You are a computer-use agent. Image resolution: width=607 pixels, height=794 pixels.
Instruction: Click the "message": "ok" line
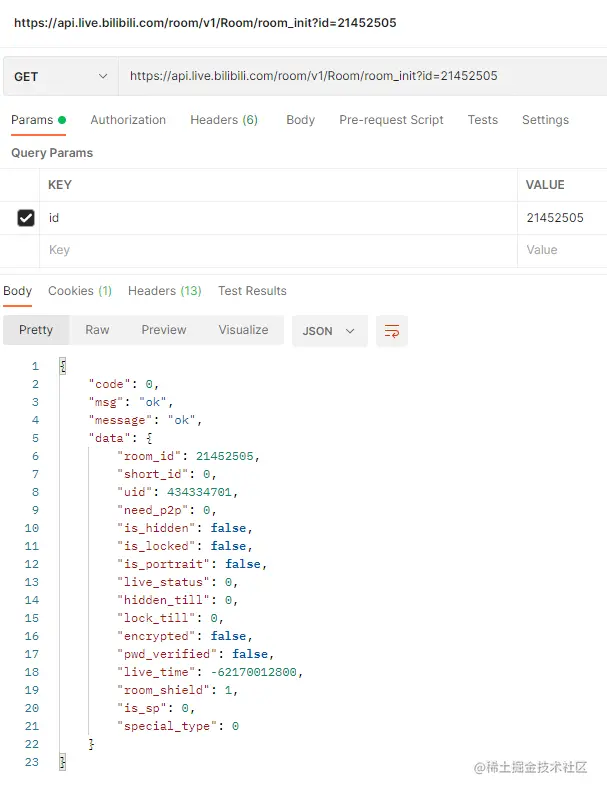tap(145, 420)
